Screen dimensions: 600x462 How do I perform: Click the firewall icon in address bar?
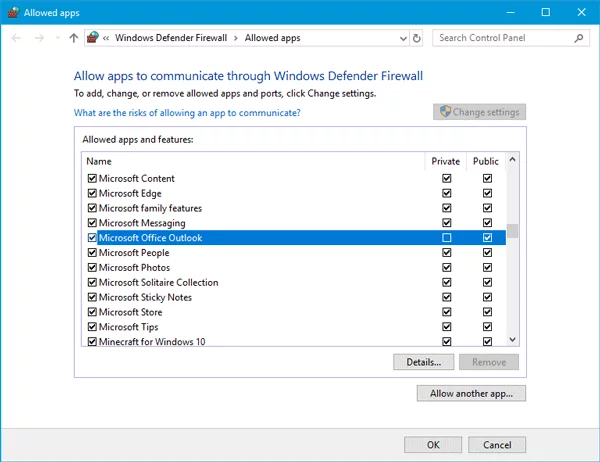[x=93, y=38]
